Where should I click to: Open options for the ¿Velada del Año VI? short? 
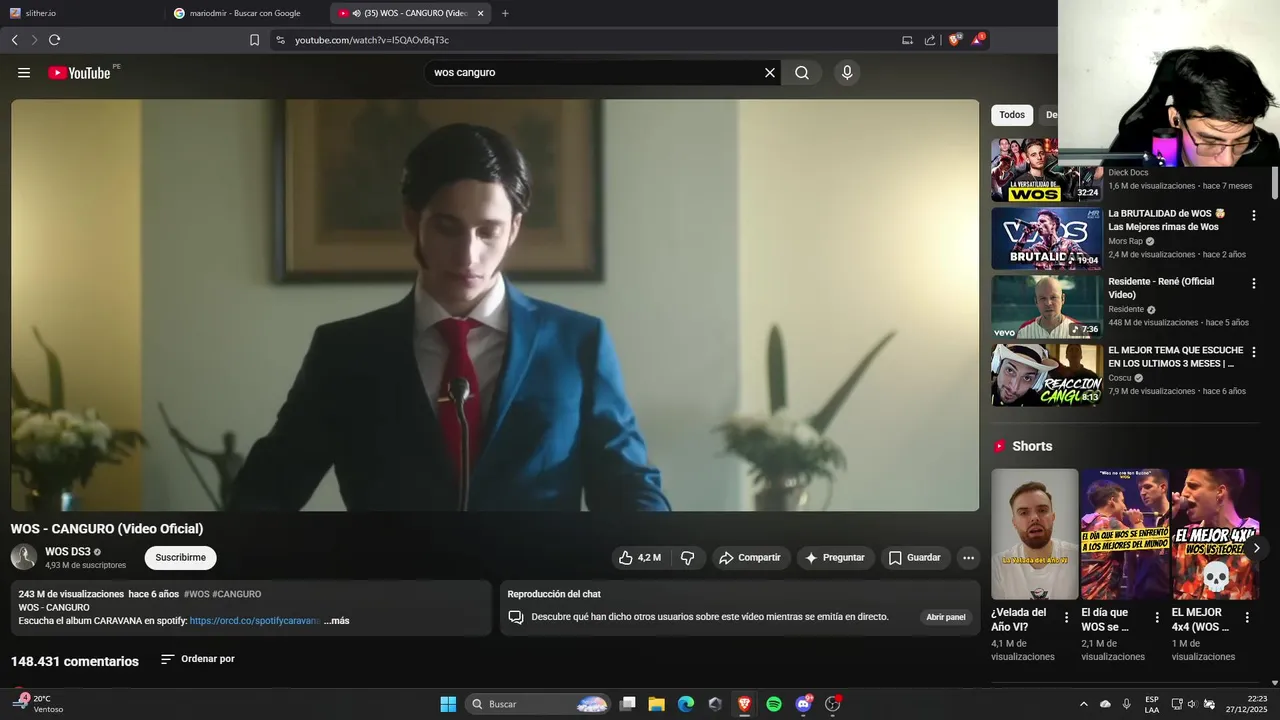1066,618
